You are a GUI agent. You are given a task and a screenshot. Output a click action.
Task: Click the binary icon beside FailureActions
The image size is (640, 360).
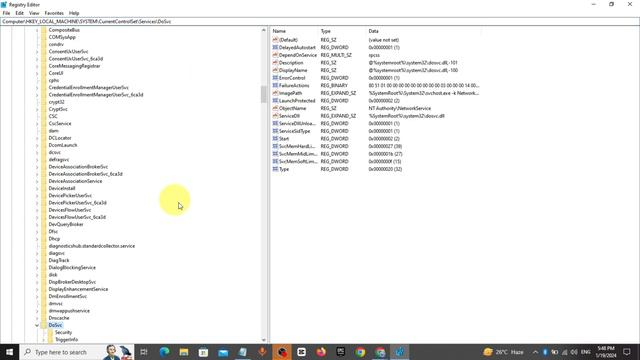tap(275, 86)
